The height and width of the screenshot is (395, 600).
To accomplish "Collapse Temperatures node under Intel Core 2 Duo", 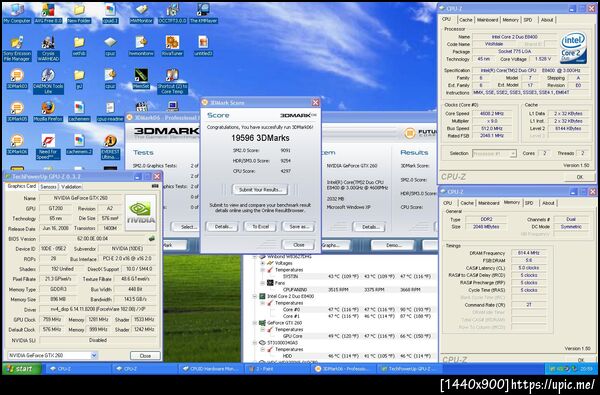I will 262,303.
